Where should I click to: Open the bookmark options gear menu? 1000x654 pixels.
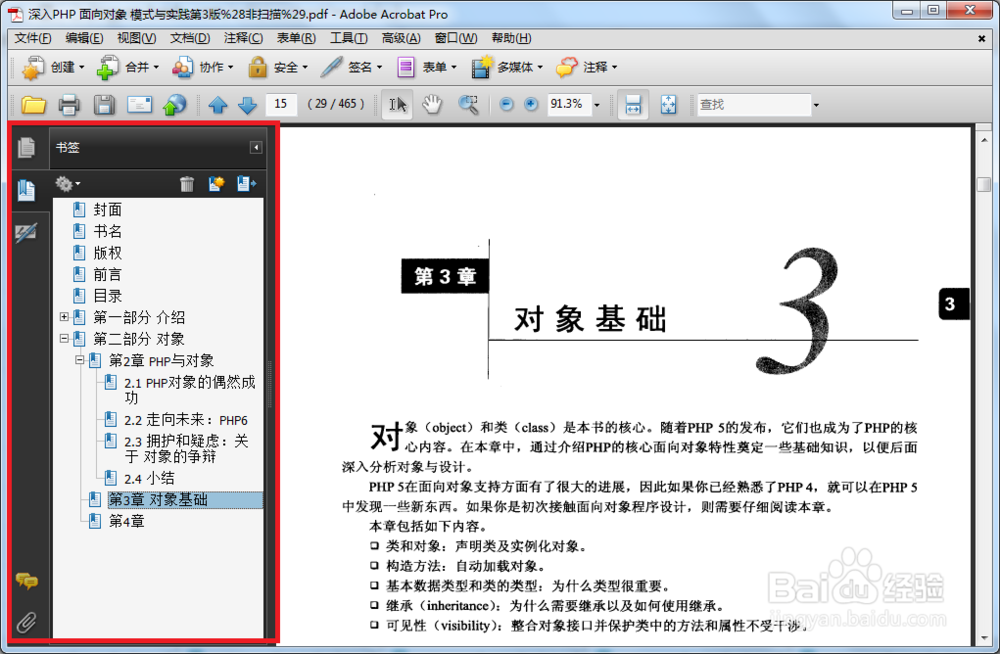[x=66, y=184]
